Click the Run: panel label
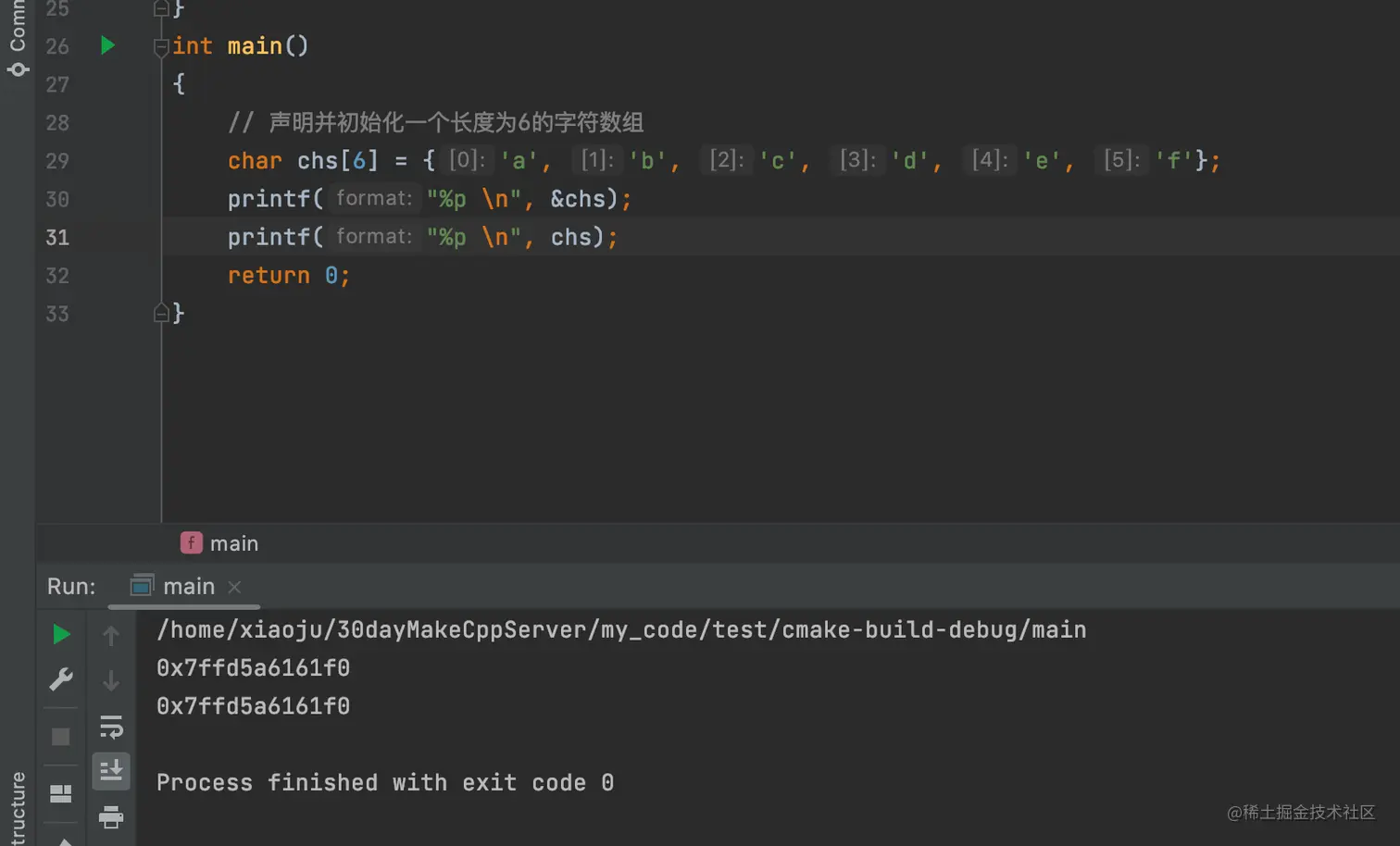Viewport: 1400px width, 846px height. (x=71, y=586)
